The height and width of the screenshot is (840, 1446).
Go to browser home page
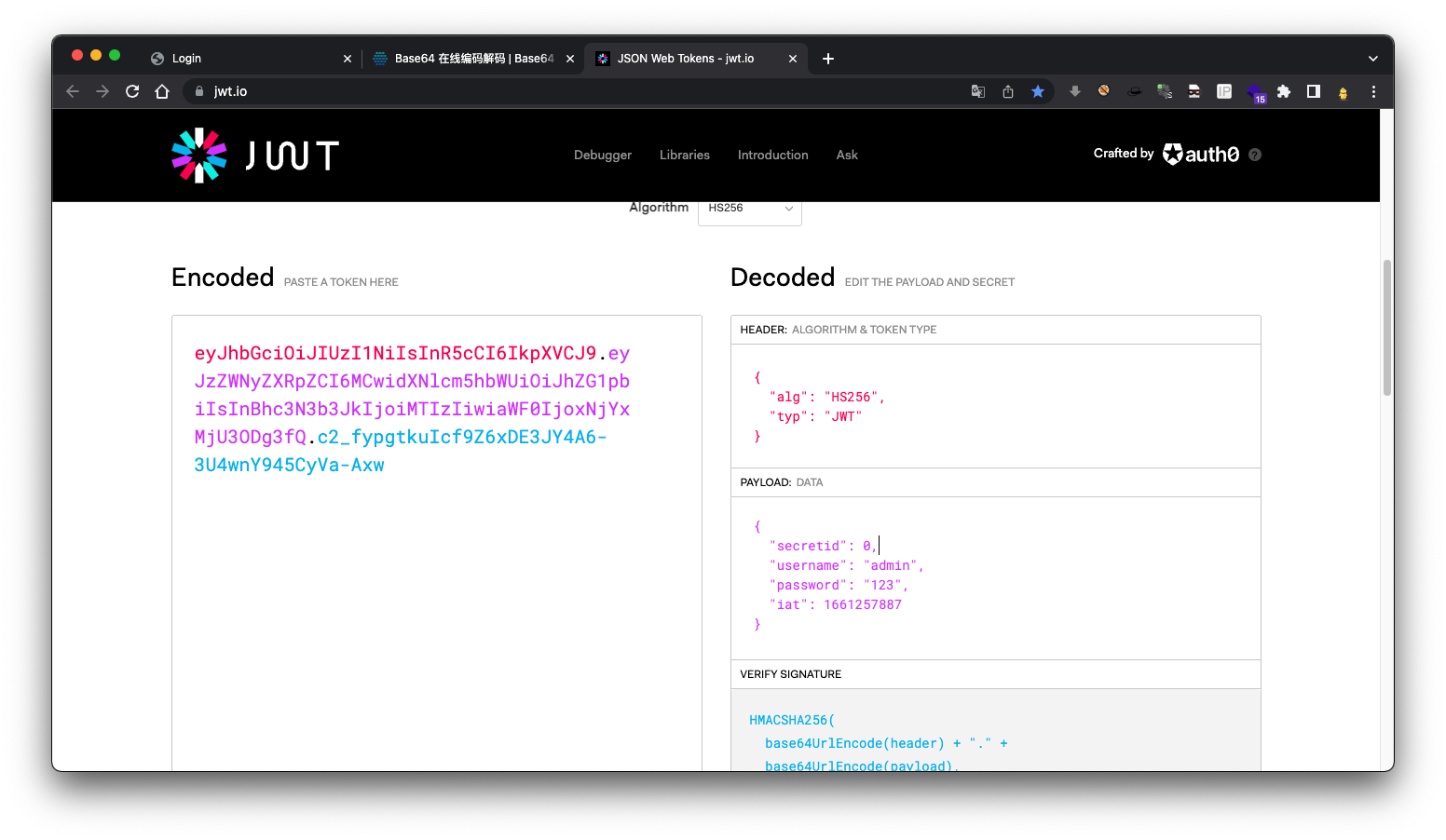(x=162, y=91)
